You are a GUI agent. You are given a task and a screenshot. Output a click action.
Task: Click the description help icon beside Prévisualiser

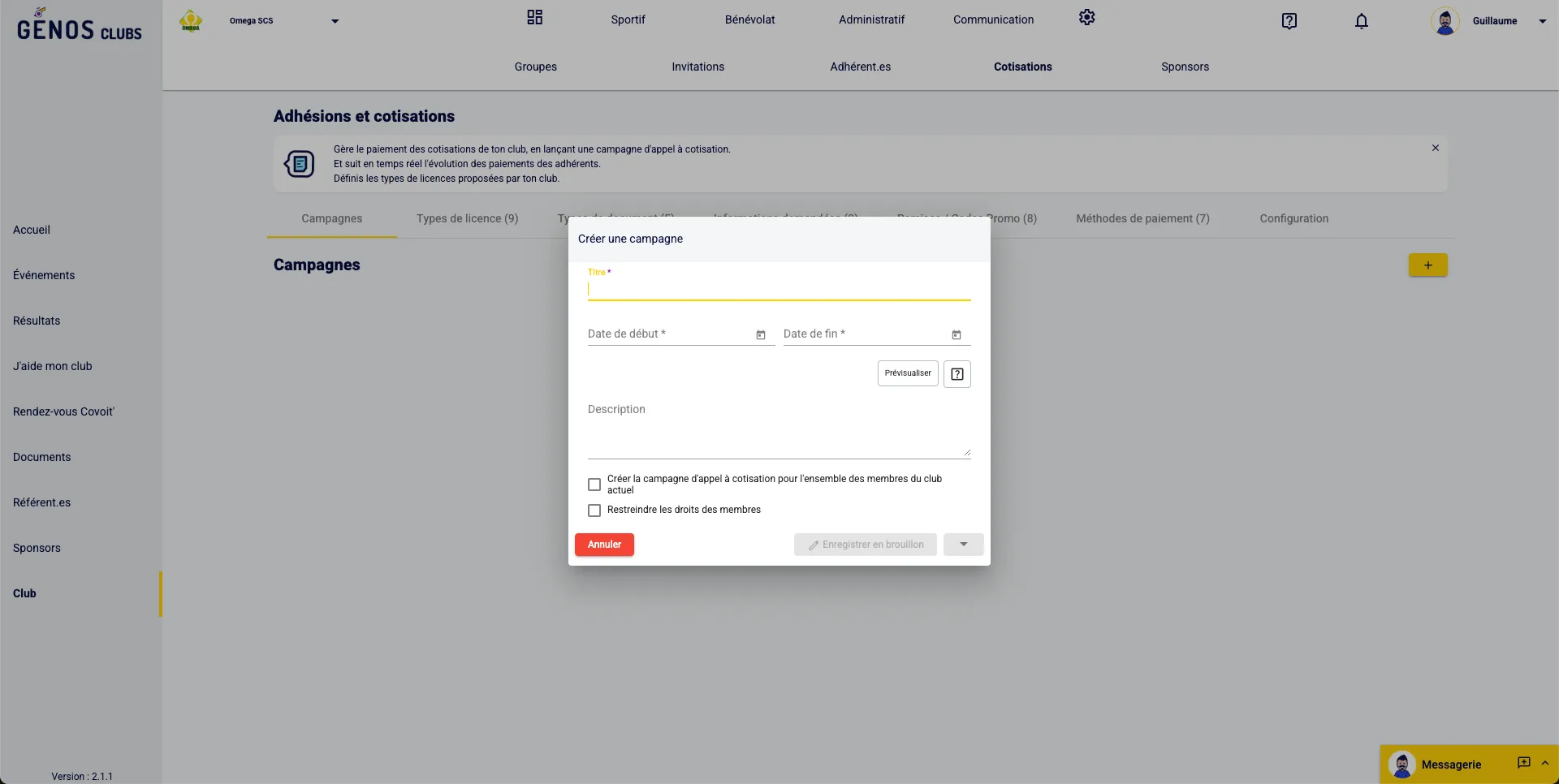pyautogui.click(x=957, y=374)
